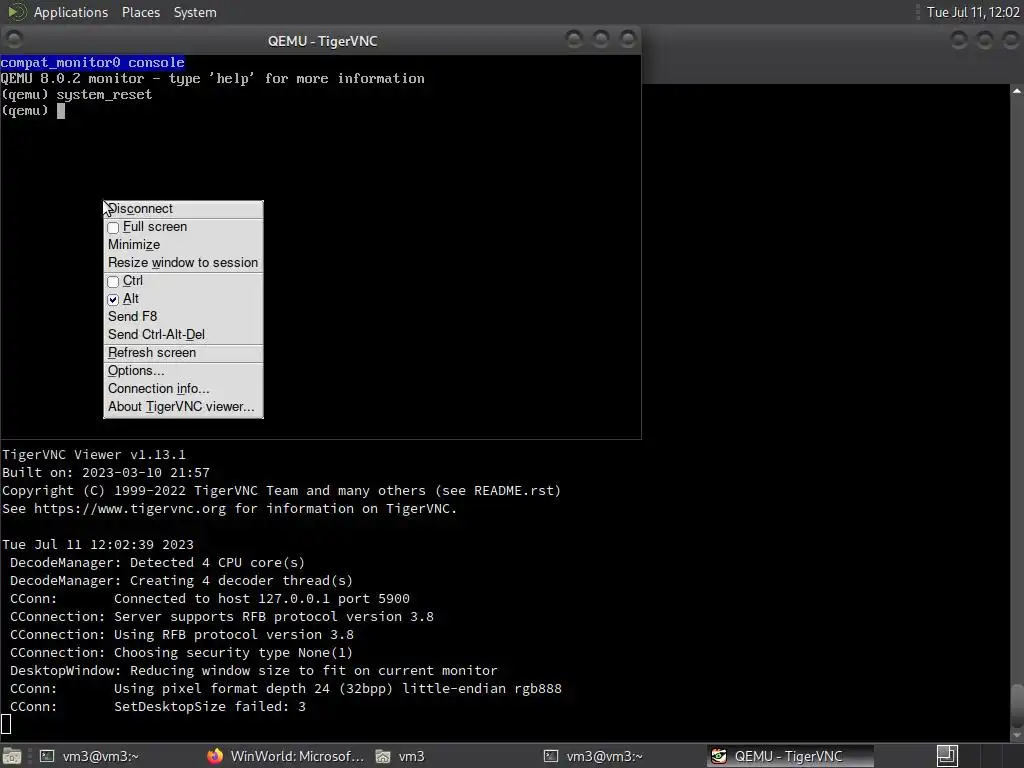This screenshot has height=768, width=1024.
Task: Click the folder icon of vm3 taskbar entry
Action: [x=383, y=756]
